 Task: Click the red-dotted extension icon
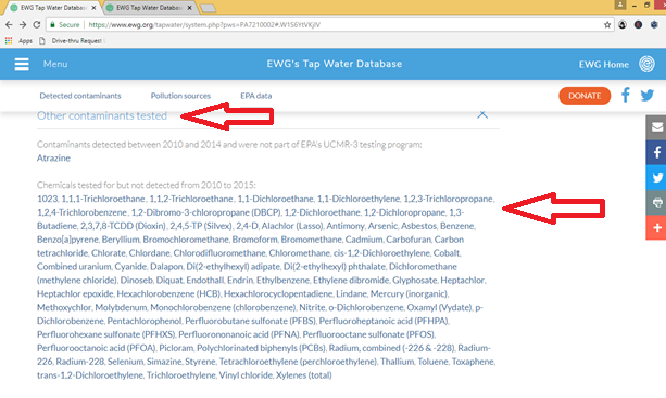(638, 25)
